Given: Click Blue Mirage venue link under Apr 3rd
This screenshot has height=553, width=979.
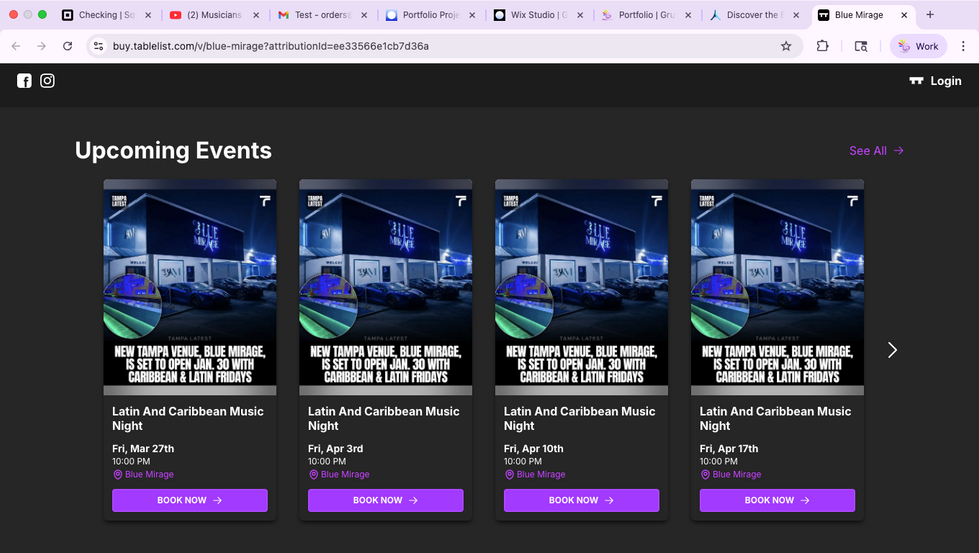Looking at the screenshot, I should tap(339, 474).
